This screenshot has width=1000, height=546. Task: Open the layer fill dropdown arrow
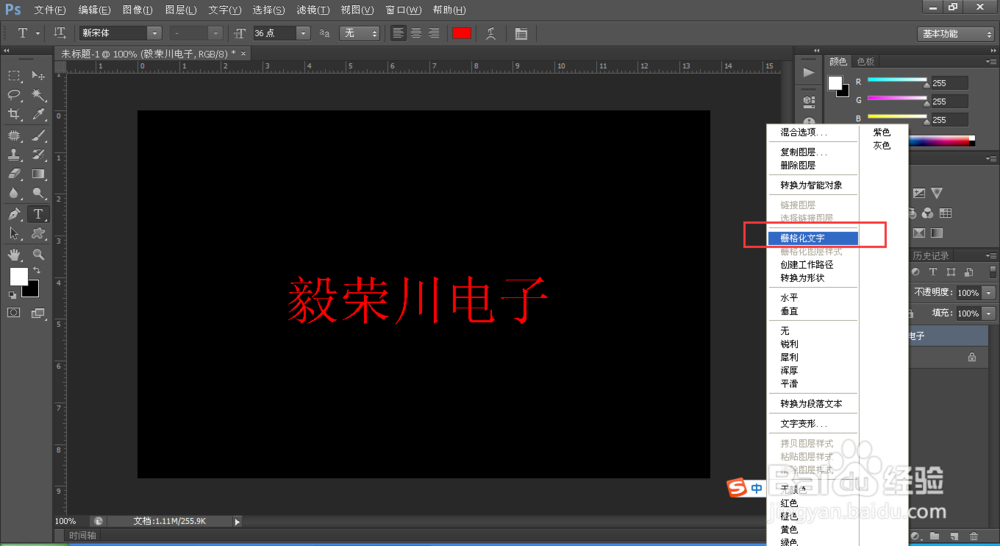click(x=989, y=313)
